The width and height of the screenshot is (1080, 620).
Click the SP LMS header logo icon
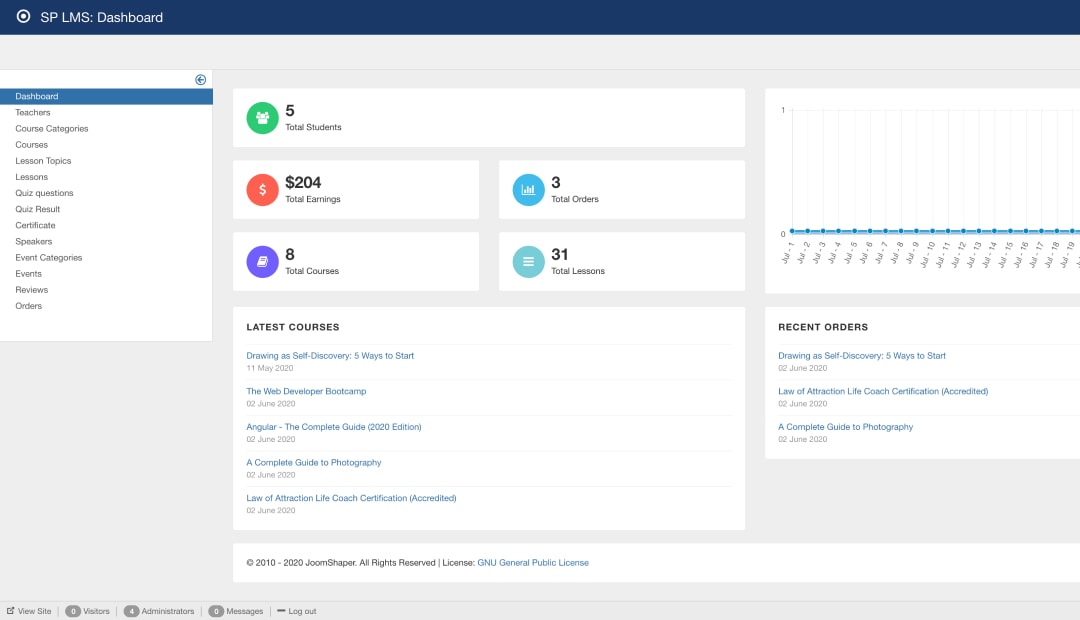[23, 17]
